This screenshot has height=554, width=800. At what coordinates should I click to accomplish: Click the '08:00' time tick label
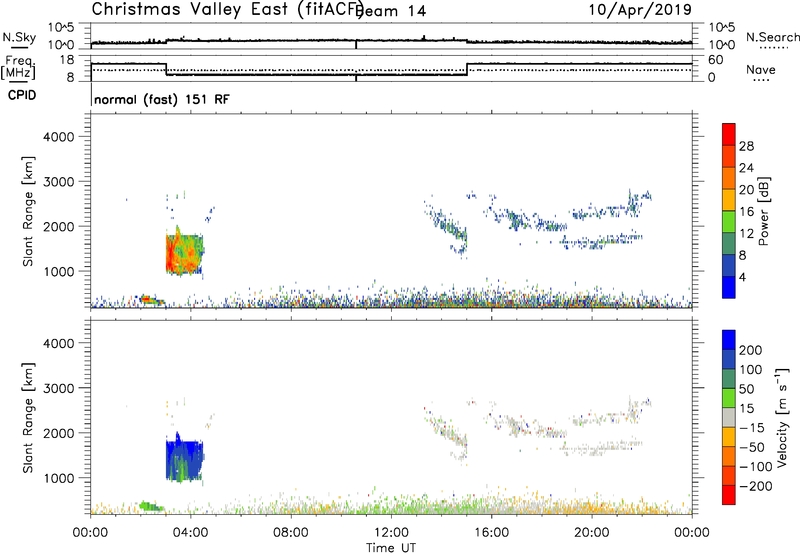[291, 533]
